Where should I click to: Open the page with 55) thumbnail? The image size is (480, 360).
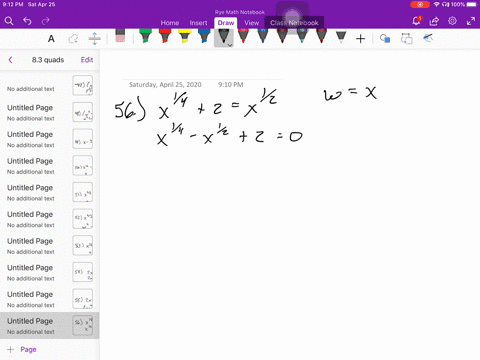(x=50, y=299)
